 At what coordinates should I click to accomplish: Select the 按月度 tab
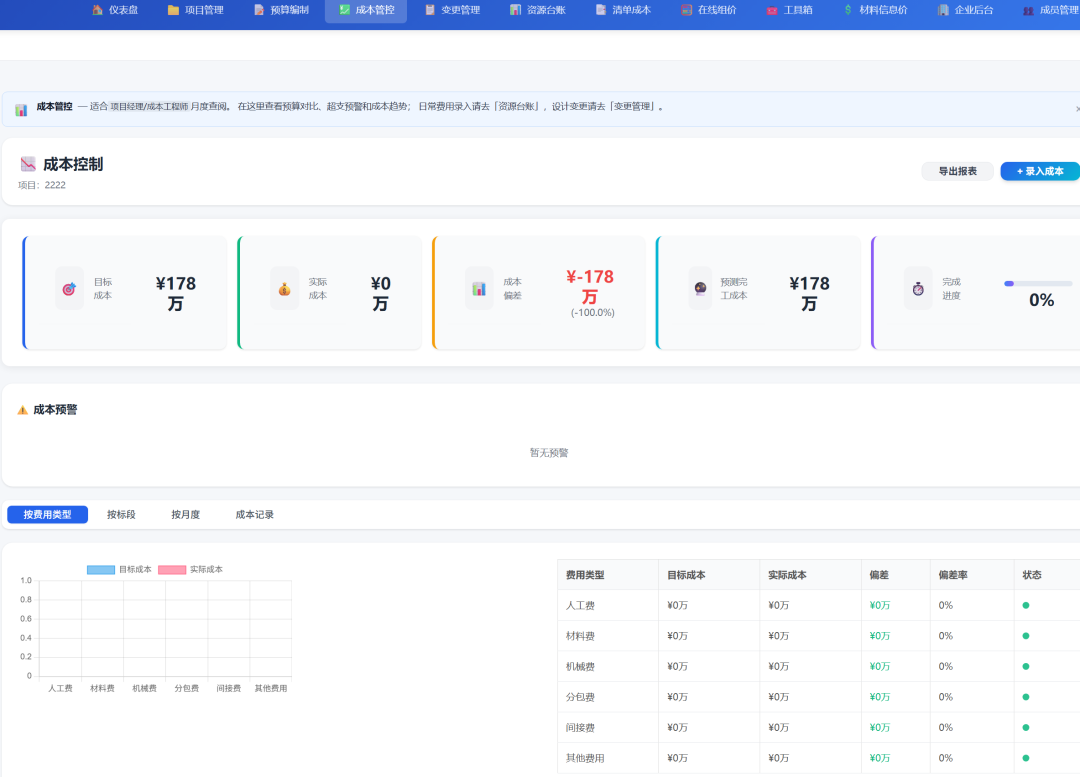185,515
